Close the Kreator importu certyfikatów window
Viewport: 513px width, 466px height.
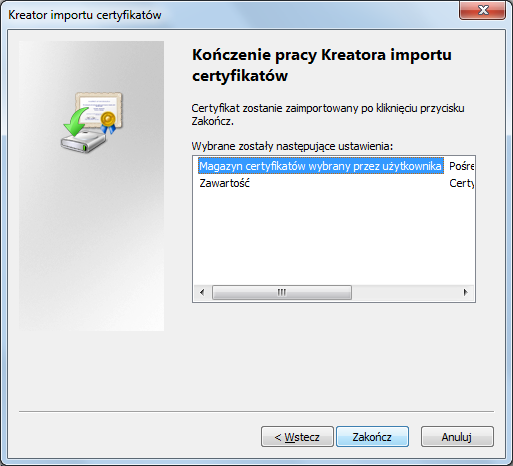pyautogui.click(x=483, y=10)
